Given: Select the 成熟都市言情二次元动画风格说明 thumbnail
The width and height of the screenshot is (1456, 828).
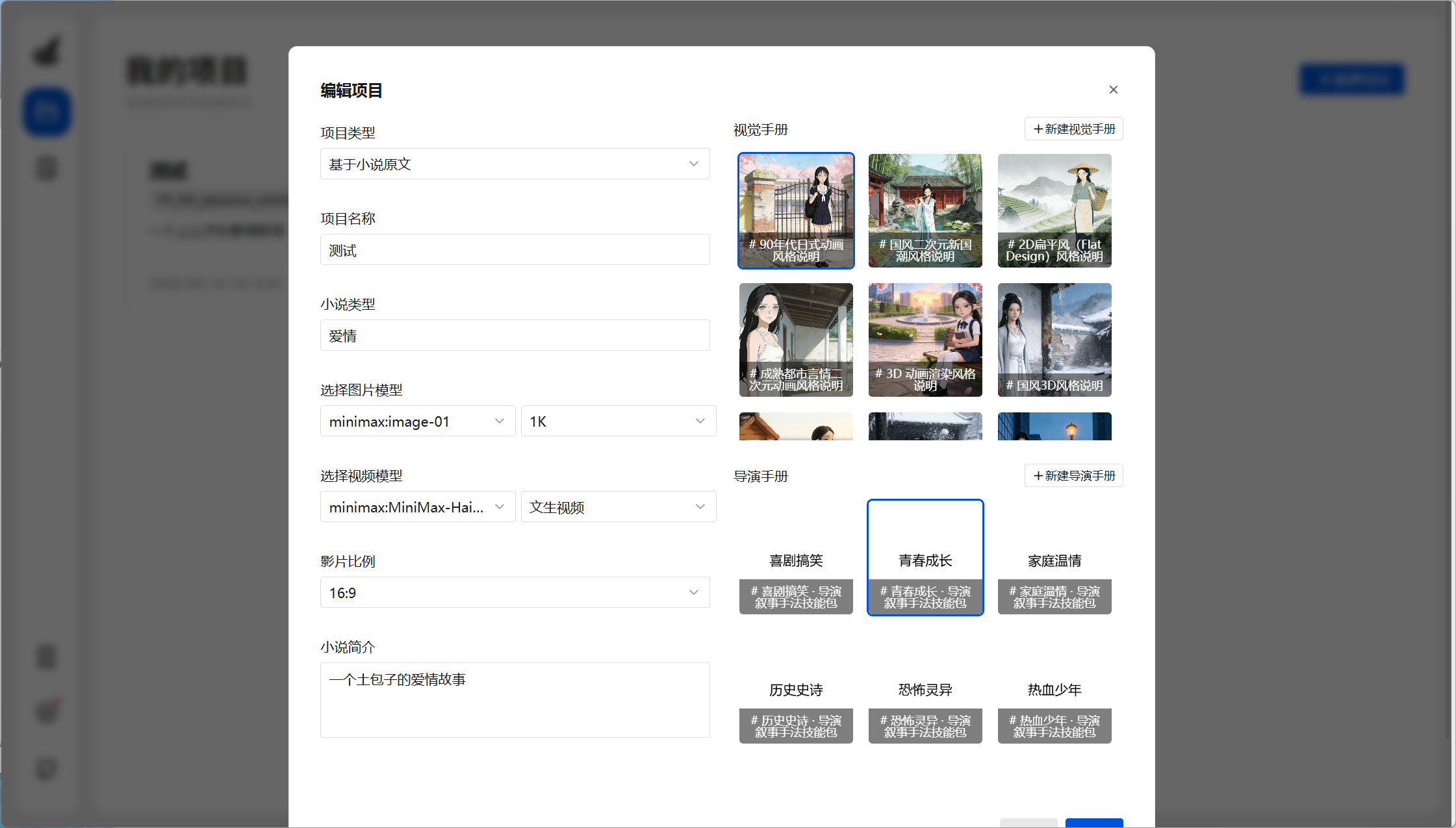Looking at the screenshot, I should click(x=796, y=340).
